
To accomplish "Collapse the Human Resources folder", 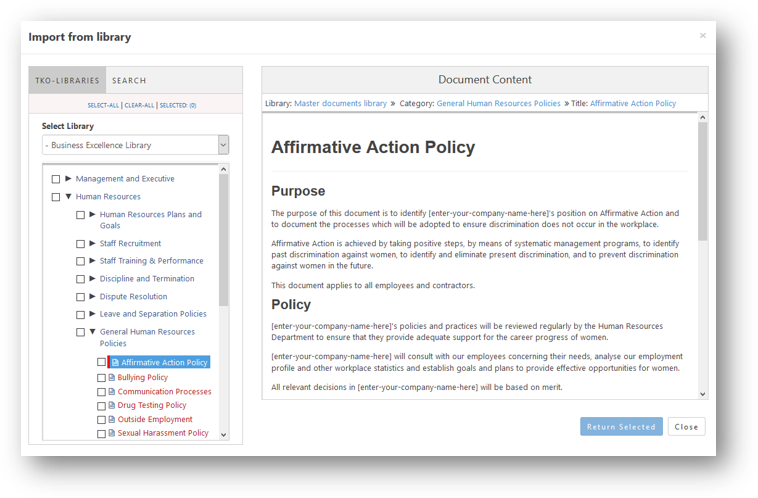I will tap(68, 196).
